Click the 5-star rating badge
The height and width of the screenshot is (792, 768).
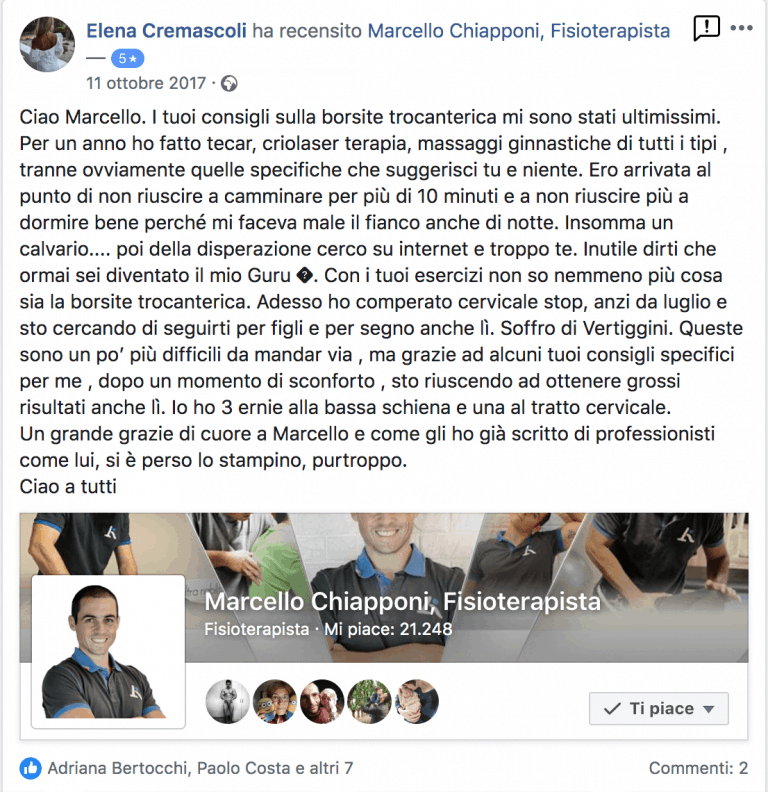pyautogui.click(x=127, y=59)
